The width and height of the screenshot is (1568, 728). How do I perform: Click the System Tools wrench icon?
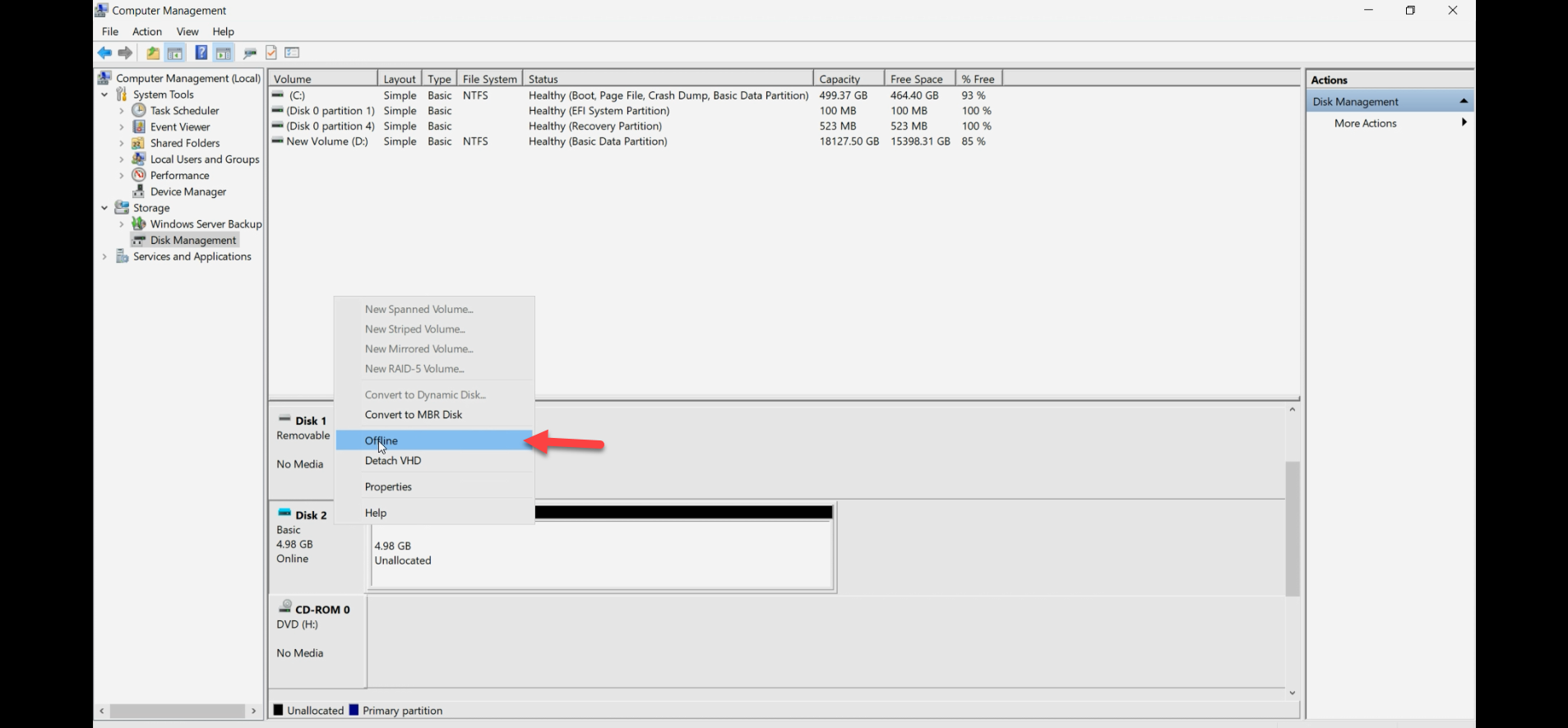click(123, 94)
